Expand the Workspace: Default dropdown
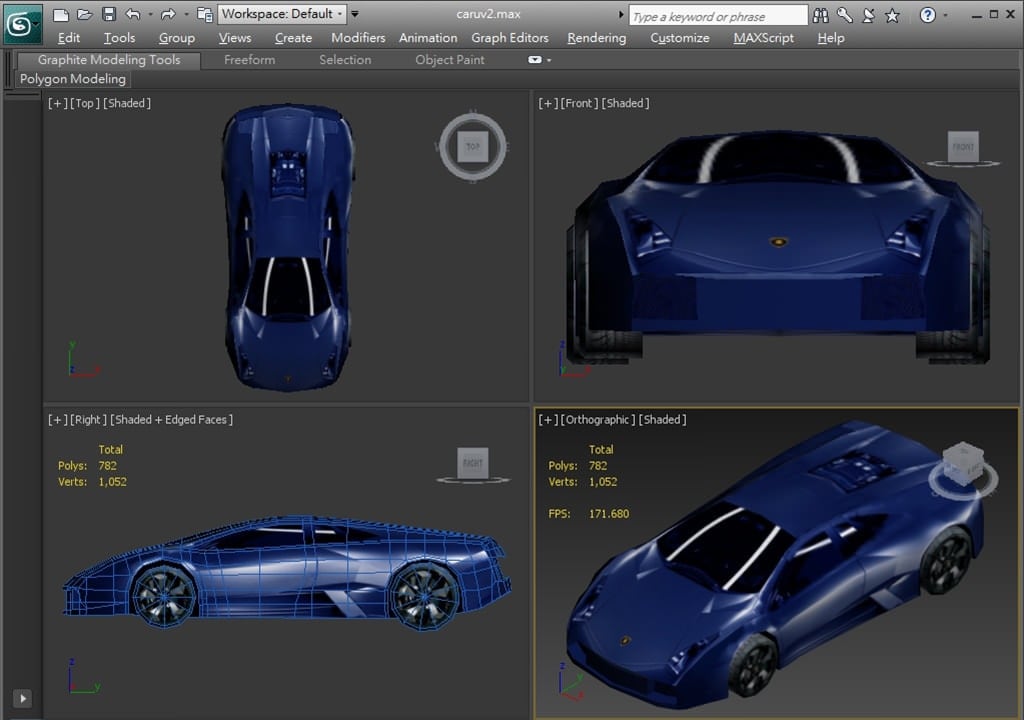Image resolution: width=1024 pixels, height=720 pixels. (282, 14)
